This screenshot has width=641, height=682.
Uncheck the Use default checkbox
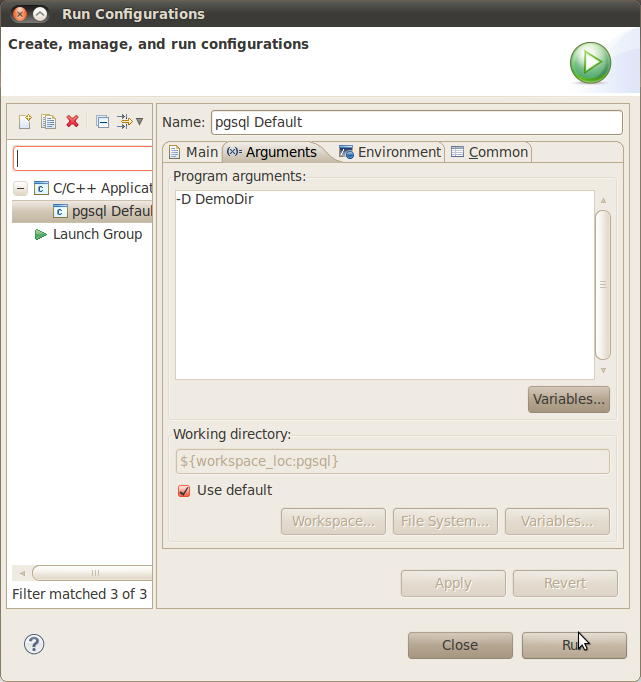(183, 491)
